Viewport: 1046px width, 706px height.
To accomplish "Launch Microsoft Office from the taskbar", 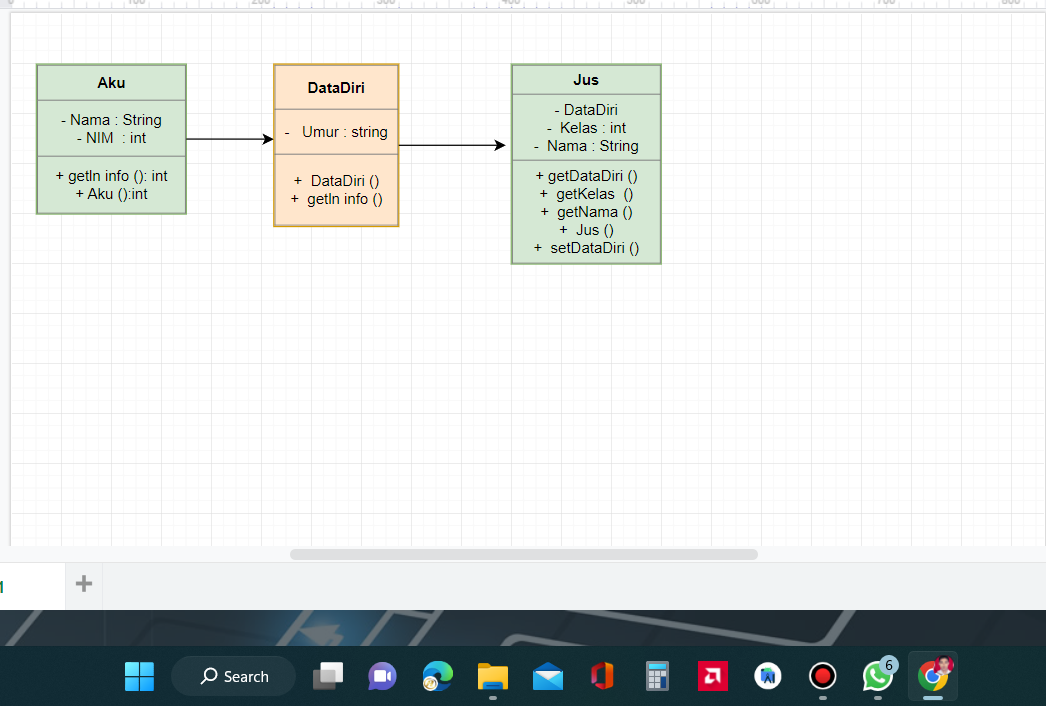I will (602, 676).
